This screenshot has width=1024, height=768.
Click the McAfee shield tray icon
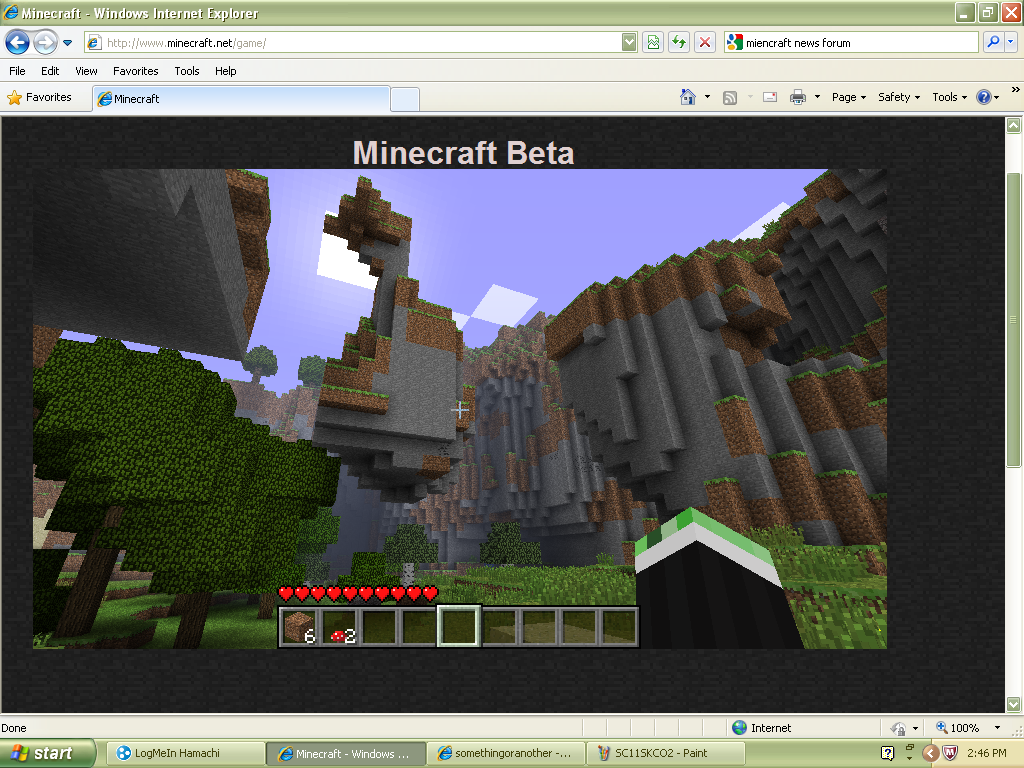click(x=950, y=754)
